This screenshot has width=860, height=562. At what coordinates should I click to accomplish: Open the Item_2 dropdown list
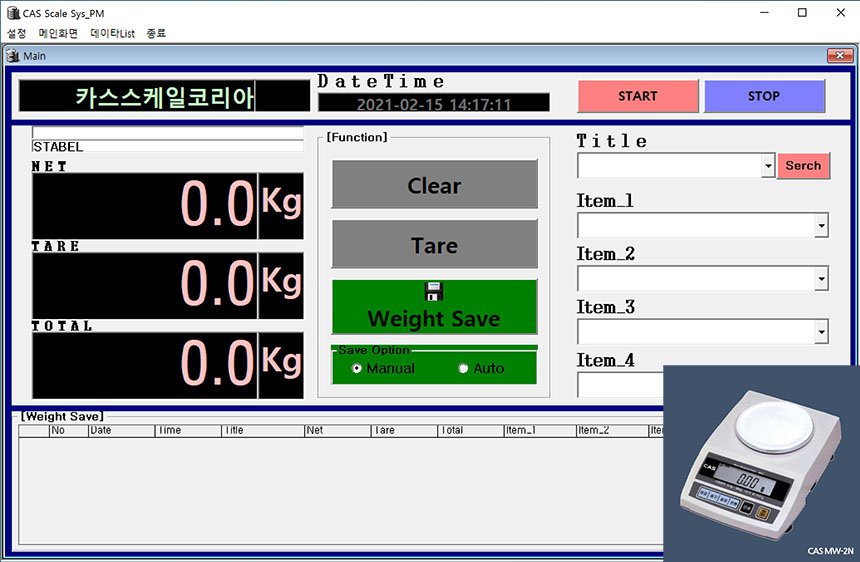[x=821, y=279]
